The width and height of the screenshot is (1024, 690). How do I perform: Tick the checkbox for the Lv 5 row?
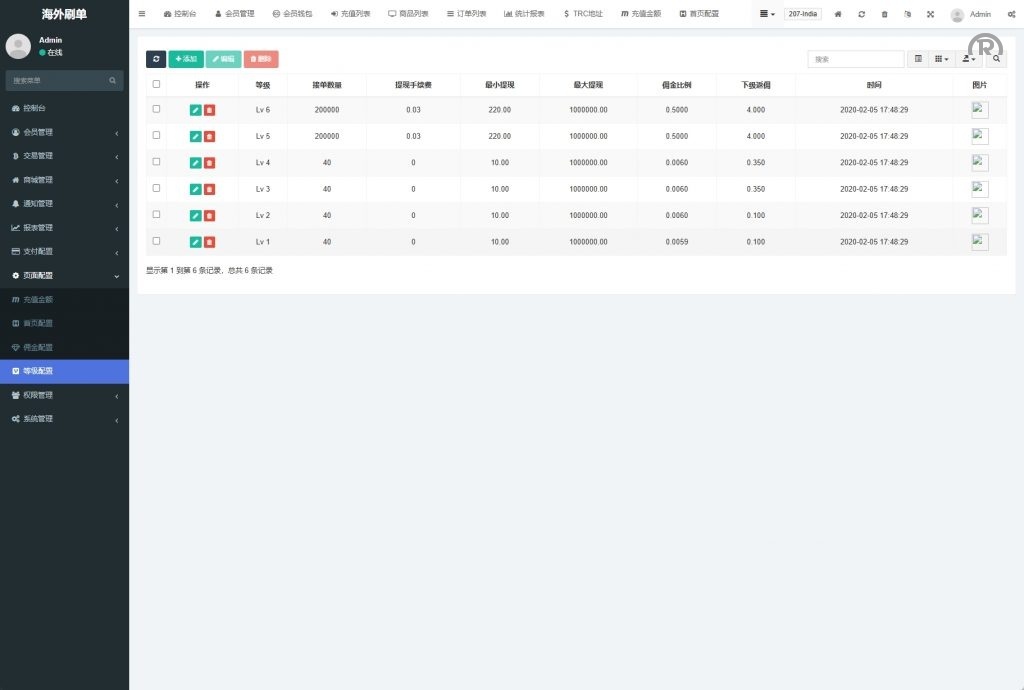(156, 135)
